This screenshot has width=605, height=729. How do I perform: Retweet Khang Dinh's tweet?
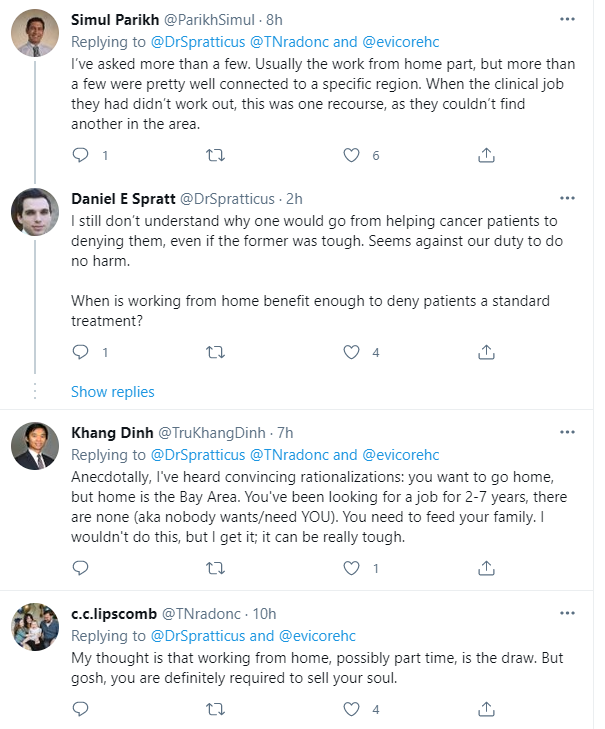tap(214, 568)
